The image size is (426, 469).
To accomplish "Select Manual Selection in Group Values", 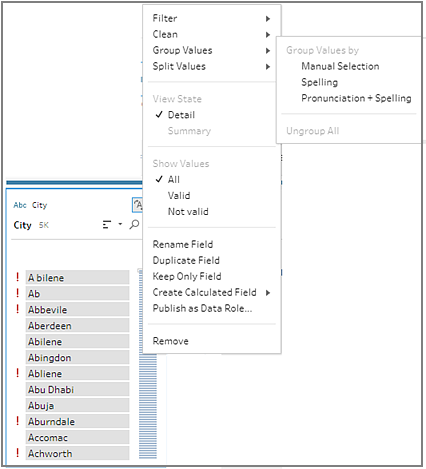I will 340,66.
